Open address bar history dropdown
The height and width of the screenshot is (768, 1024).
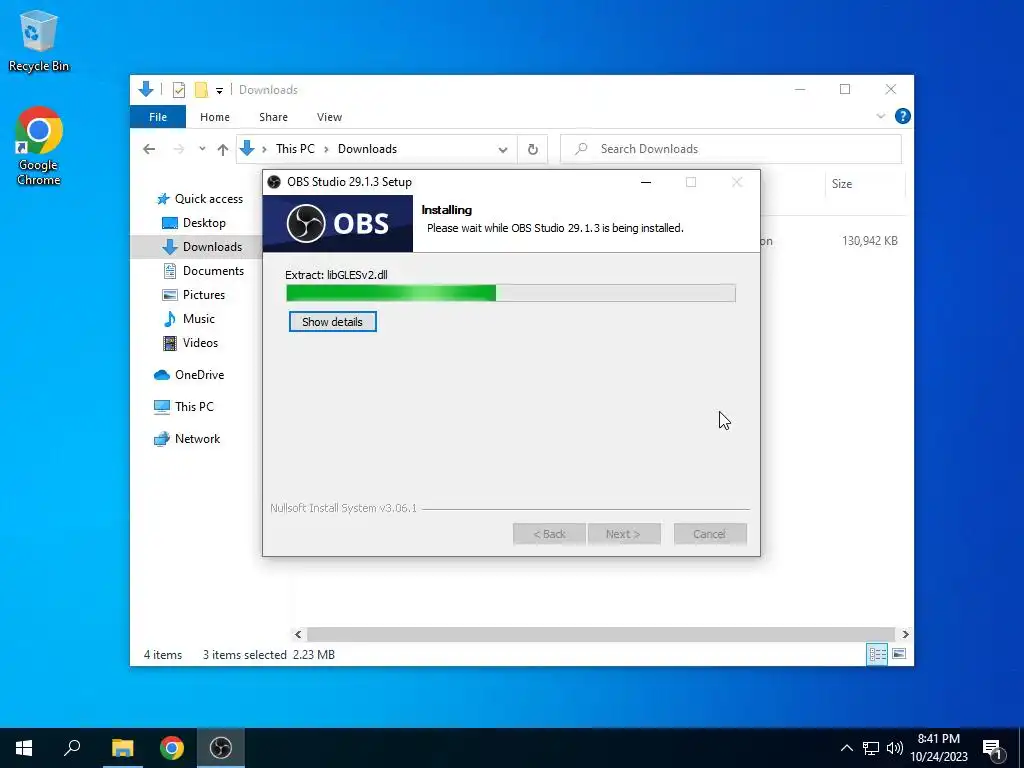pos(503,150)
